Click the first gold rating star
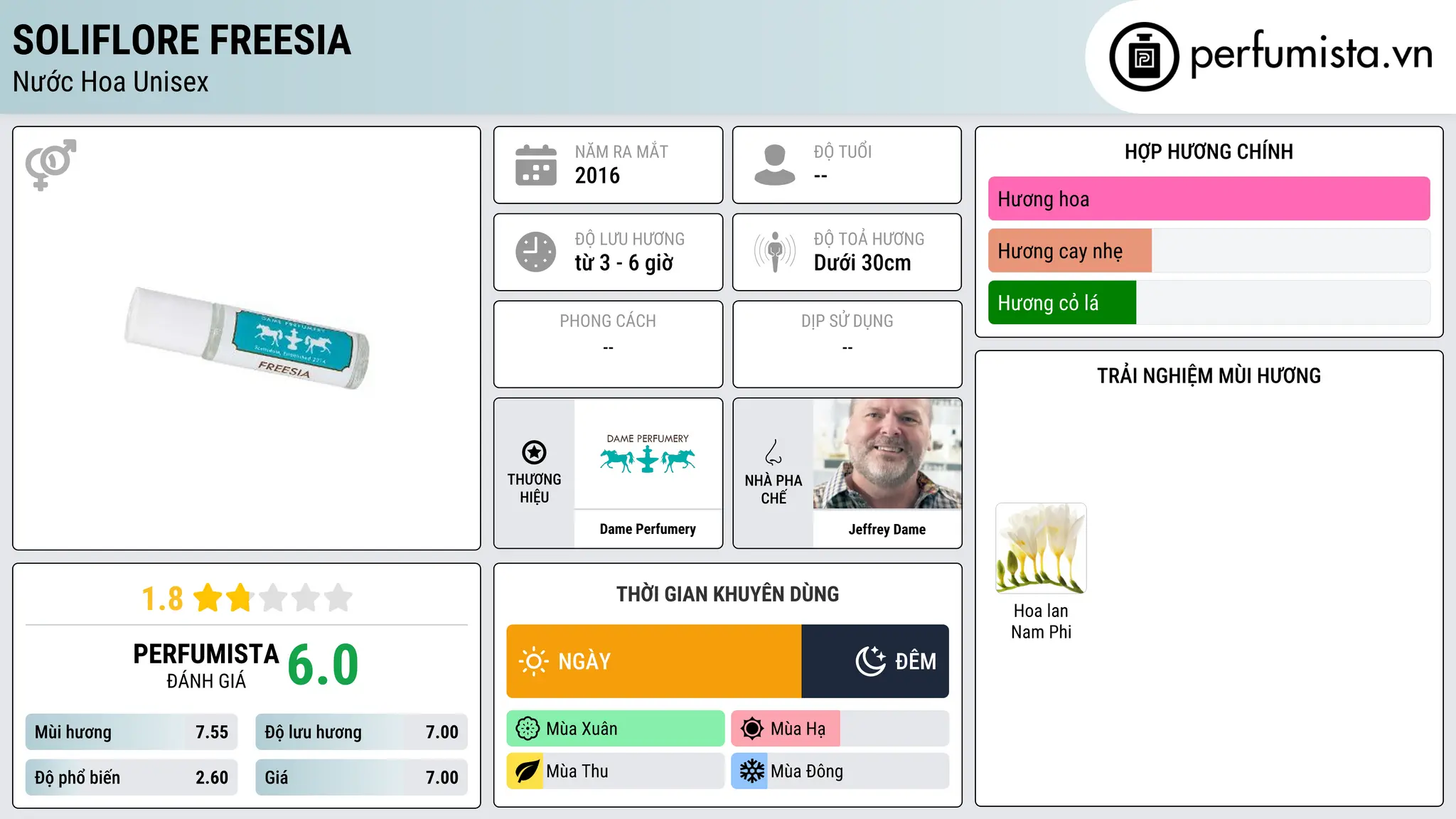1456x819 pixels. 208,598
